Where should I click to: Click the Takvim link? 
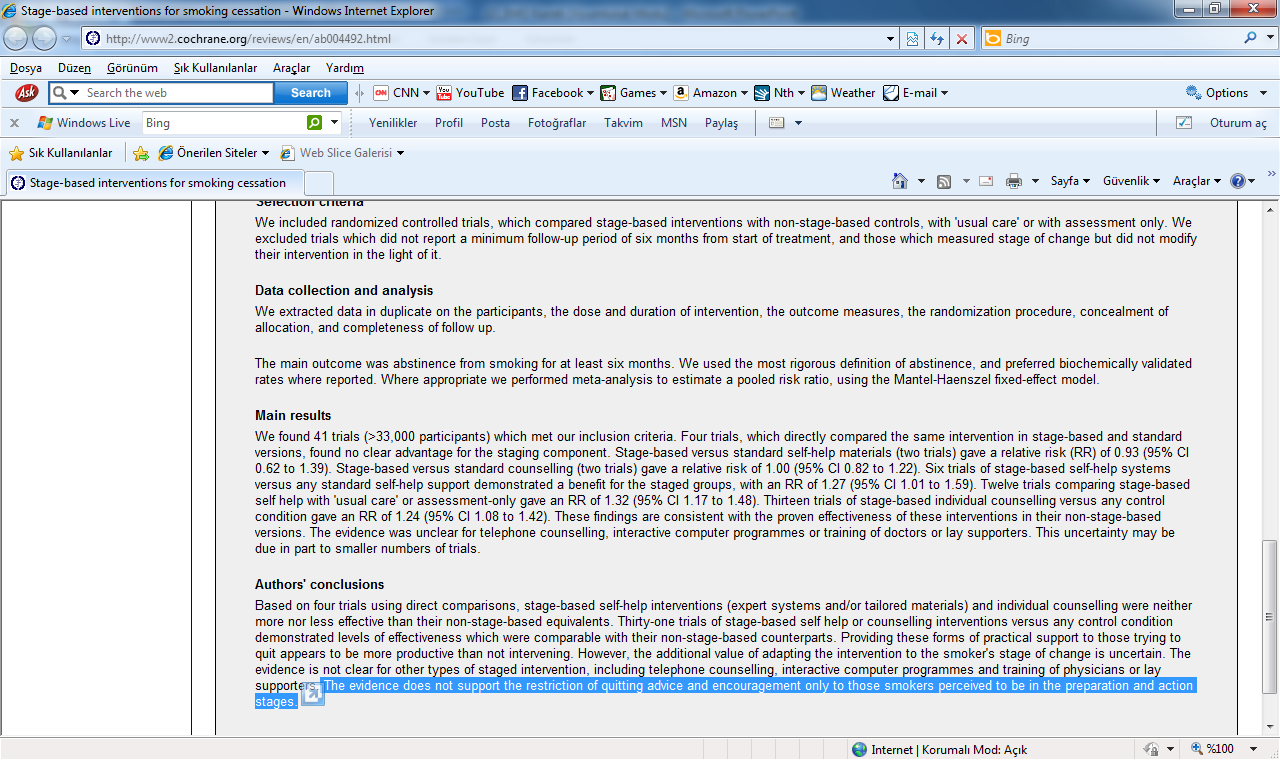coord(623,123)
